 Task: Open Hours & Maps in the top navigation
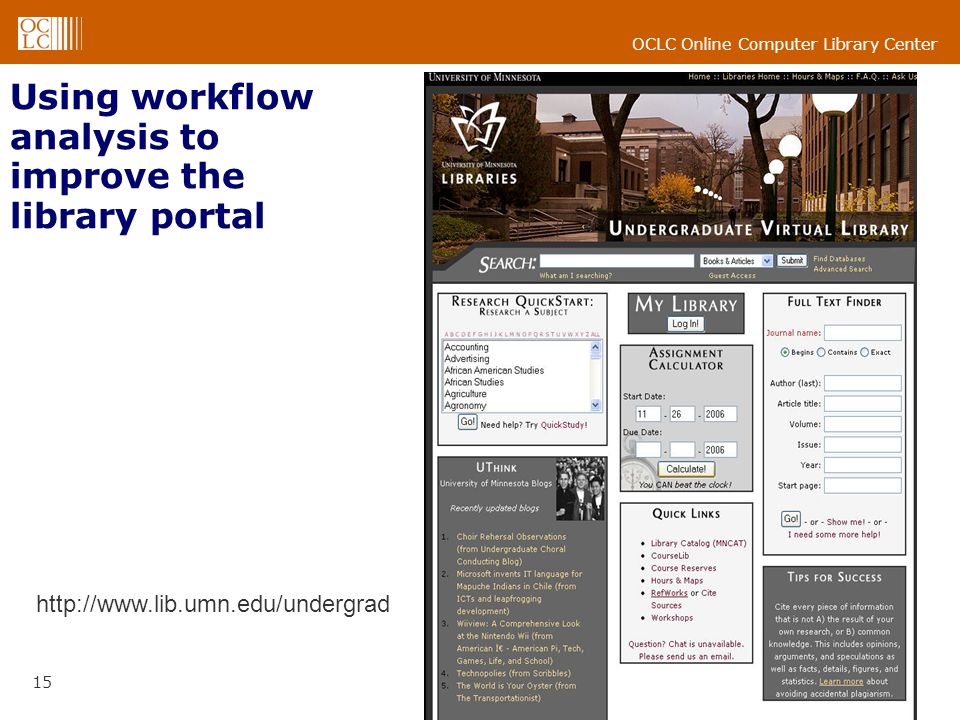tap(817, 77)
